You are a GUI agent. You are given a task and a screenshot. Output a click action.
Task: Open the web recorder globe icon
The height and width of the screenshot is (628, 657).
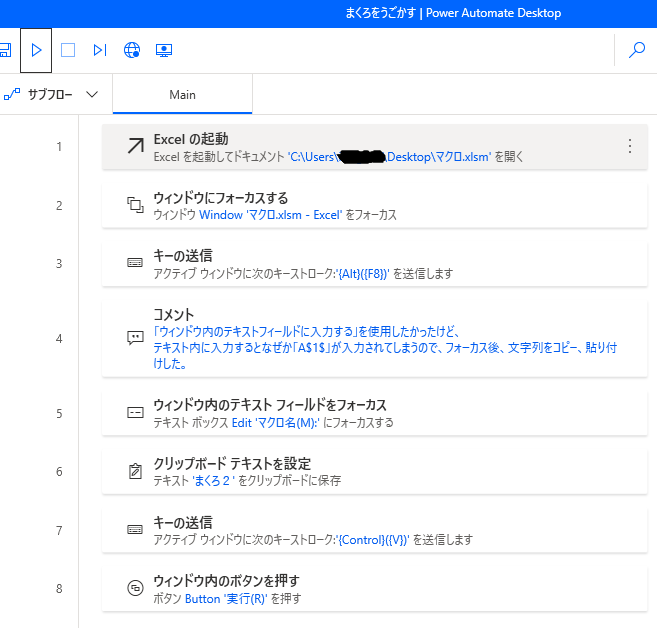(x=132, y=50)
